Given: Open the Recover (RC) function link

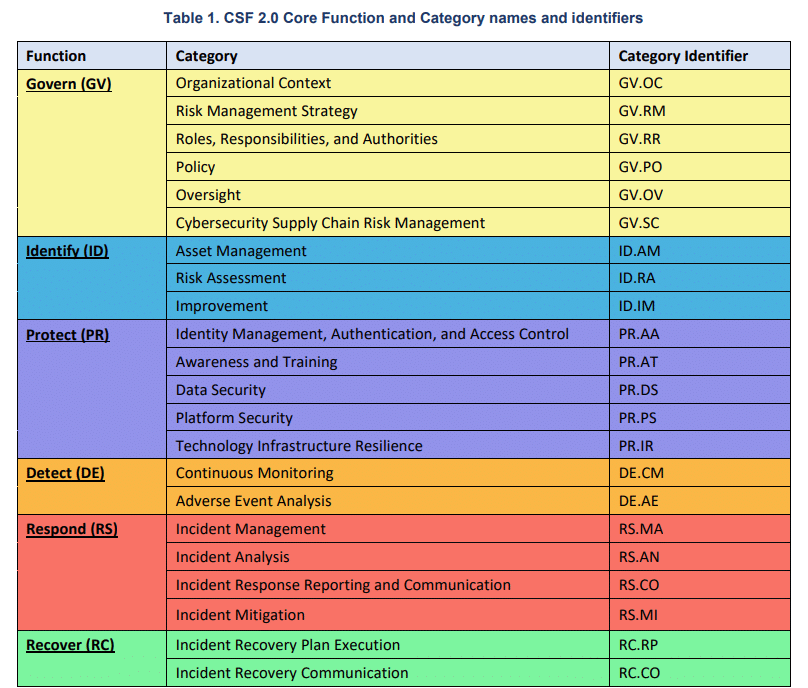Looking at the screenshot, I should tap(70, 645).
